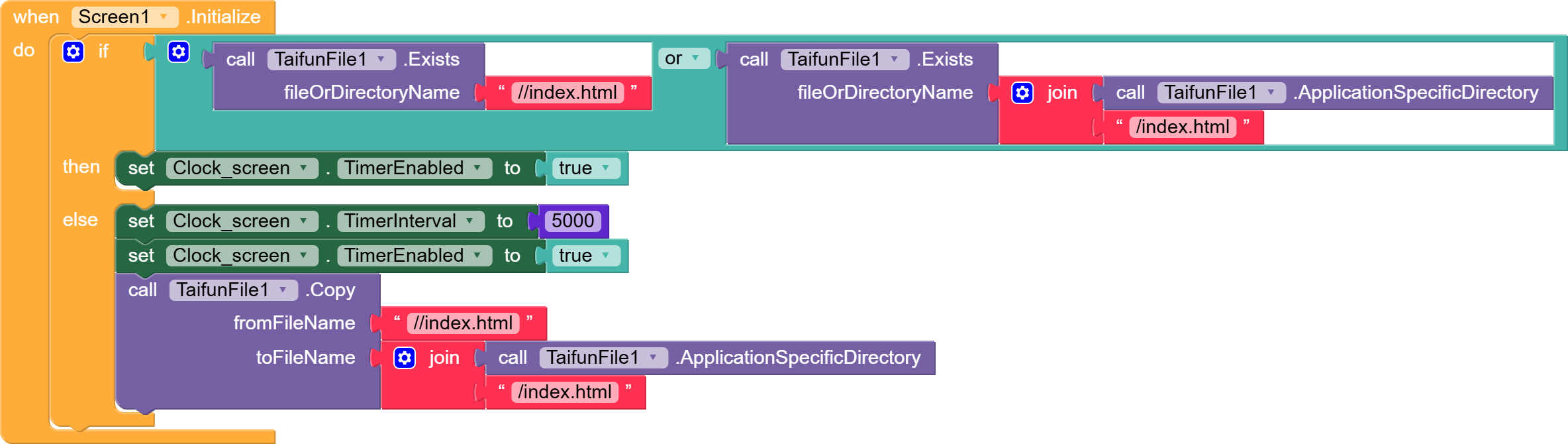Toggle the true value in the then branch

point(585,168)
